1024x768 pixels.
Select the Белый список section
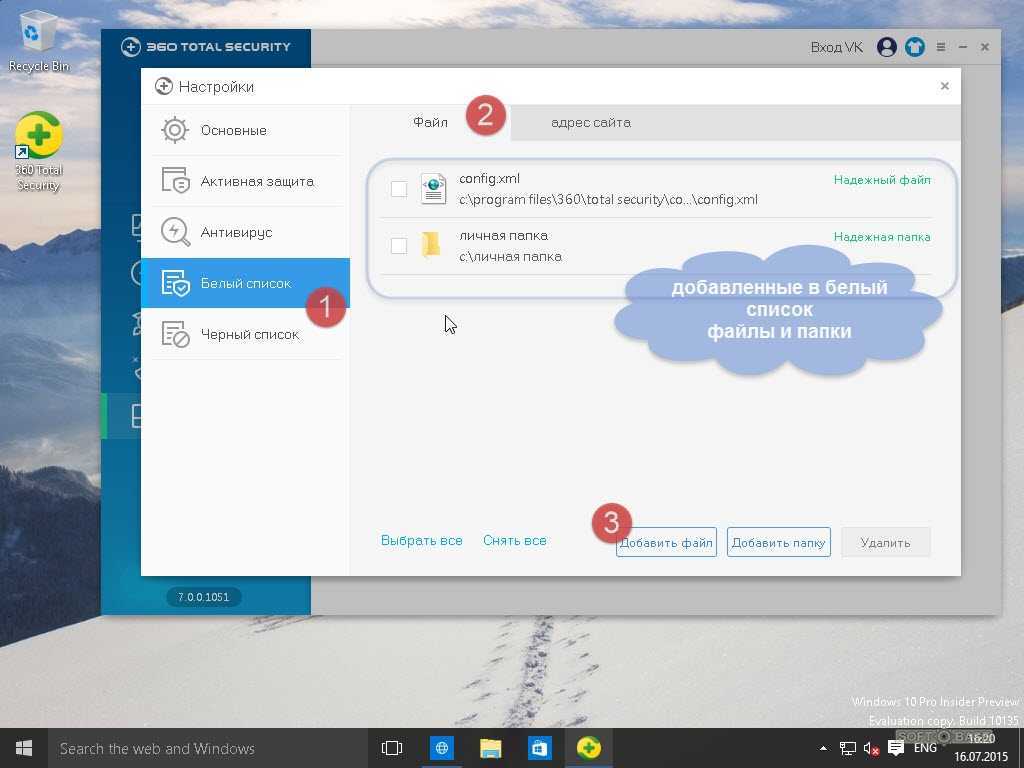245,283
